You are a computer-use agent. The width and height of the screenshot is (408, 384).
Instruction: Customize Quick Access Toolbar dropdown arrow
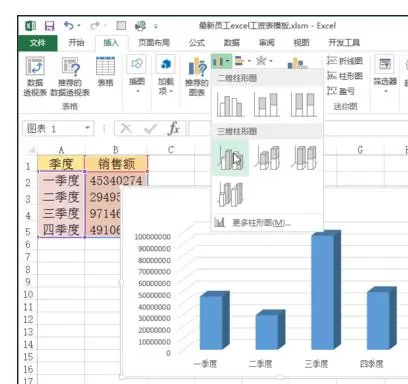point(155,26)
